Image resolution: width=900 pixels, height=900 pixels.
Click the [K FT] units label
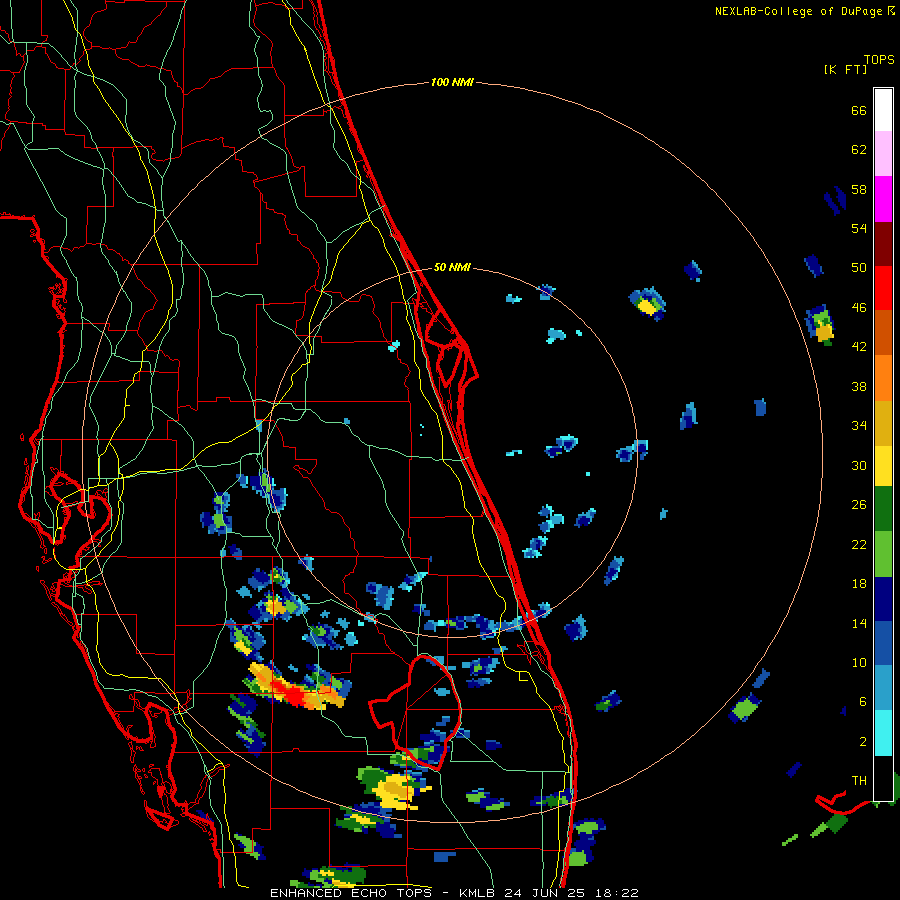(845, 70)
